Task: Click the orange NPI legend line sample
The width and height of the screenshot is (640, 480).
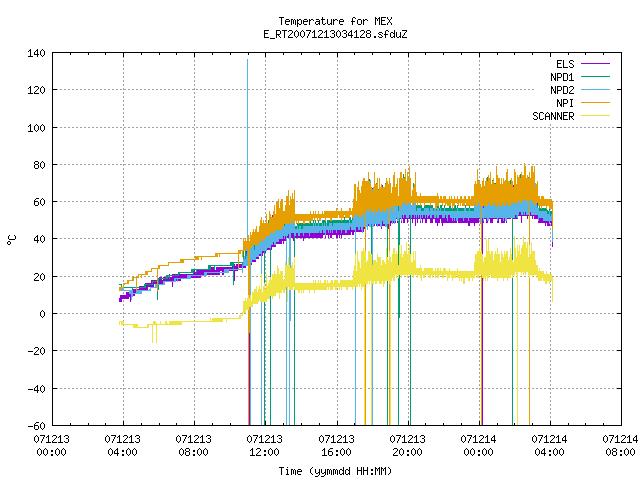Action: [x=596, y=102]
